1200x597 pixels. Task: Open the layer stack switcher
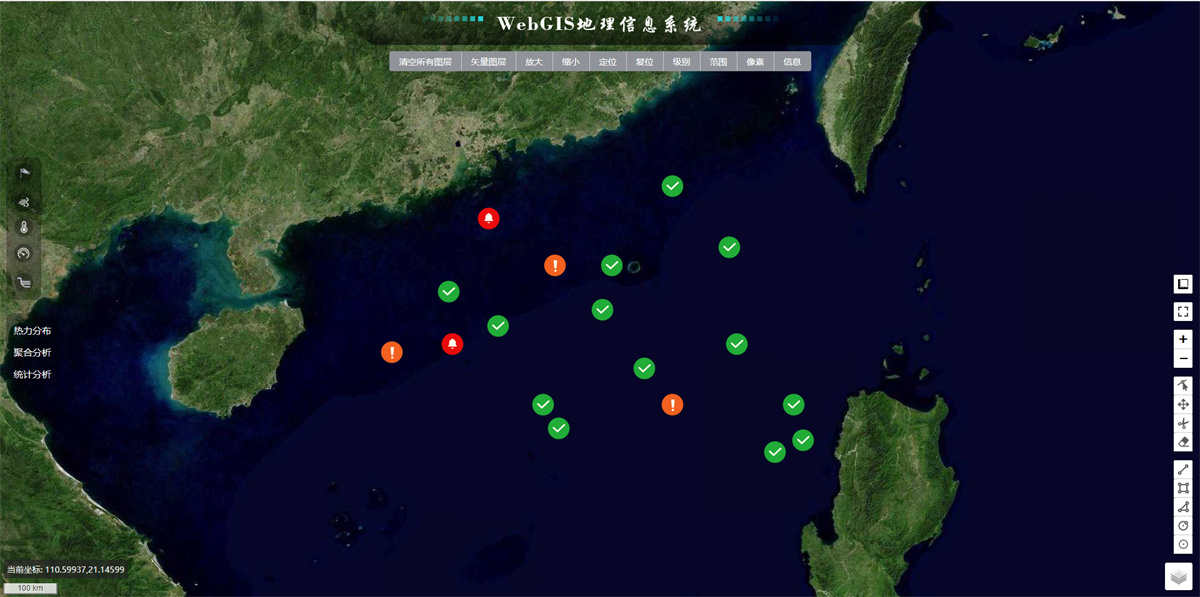(x=1179, y=577)
